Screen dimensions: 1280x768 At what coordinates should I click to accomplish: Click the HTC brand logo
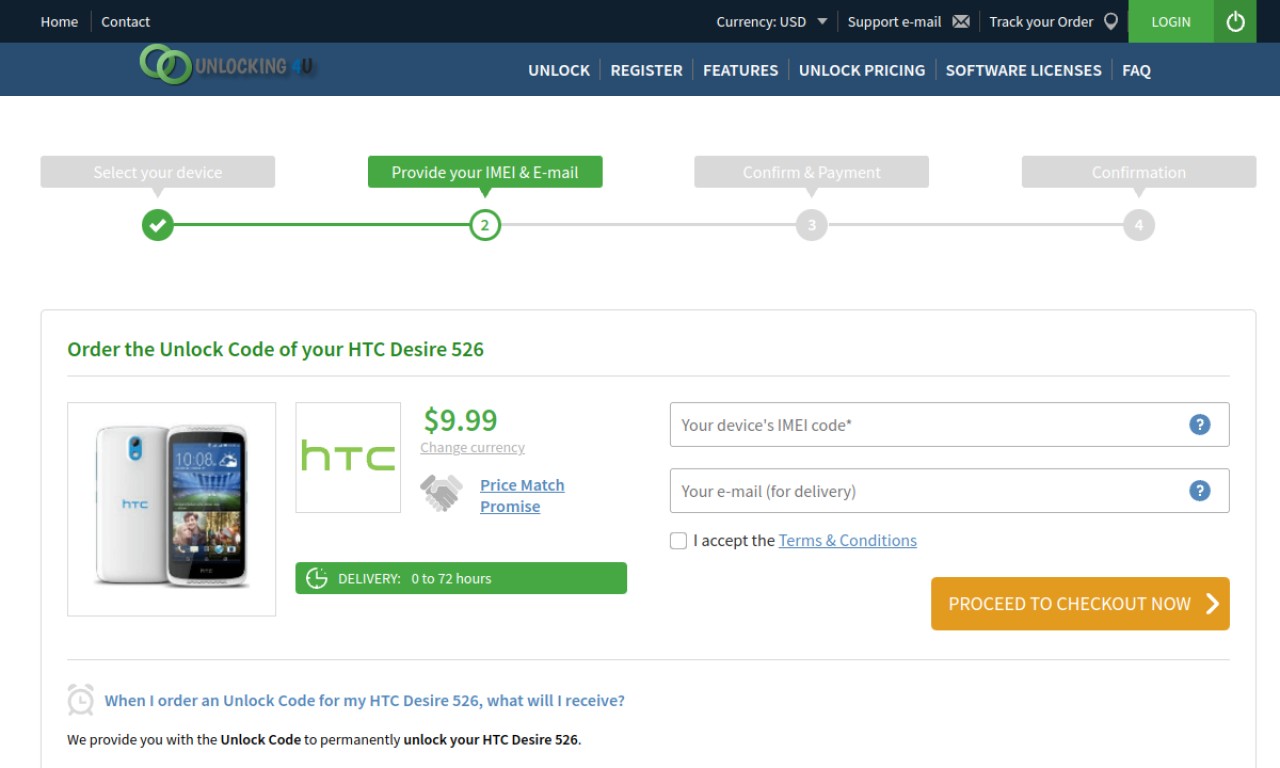pyautogui.click(x=348, y=457)
